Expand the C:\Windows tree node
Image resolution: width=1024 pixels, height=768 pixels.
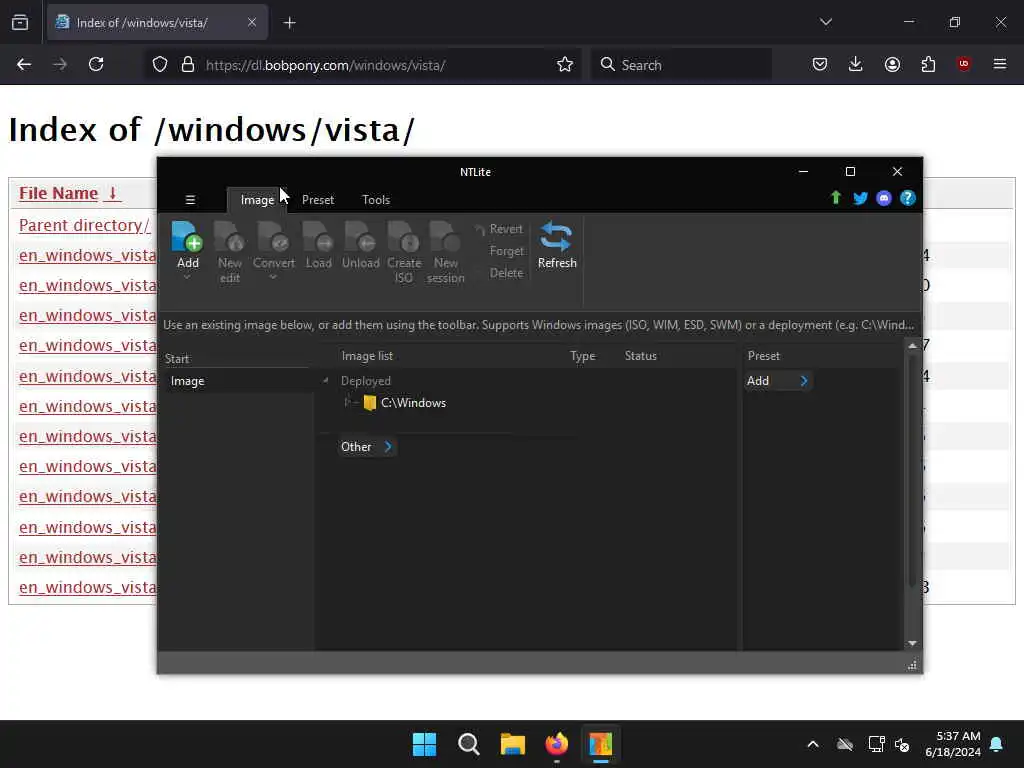347,402
